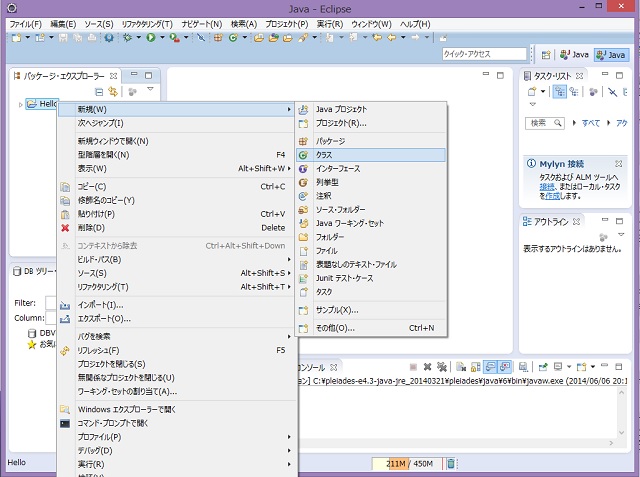Open the Run button dropdown arrow

pyautogui.click(x=162, y=38)
